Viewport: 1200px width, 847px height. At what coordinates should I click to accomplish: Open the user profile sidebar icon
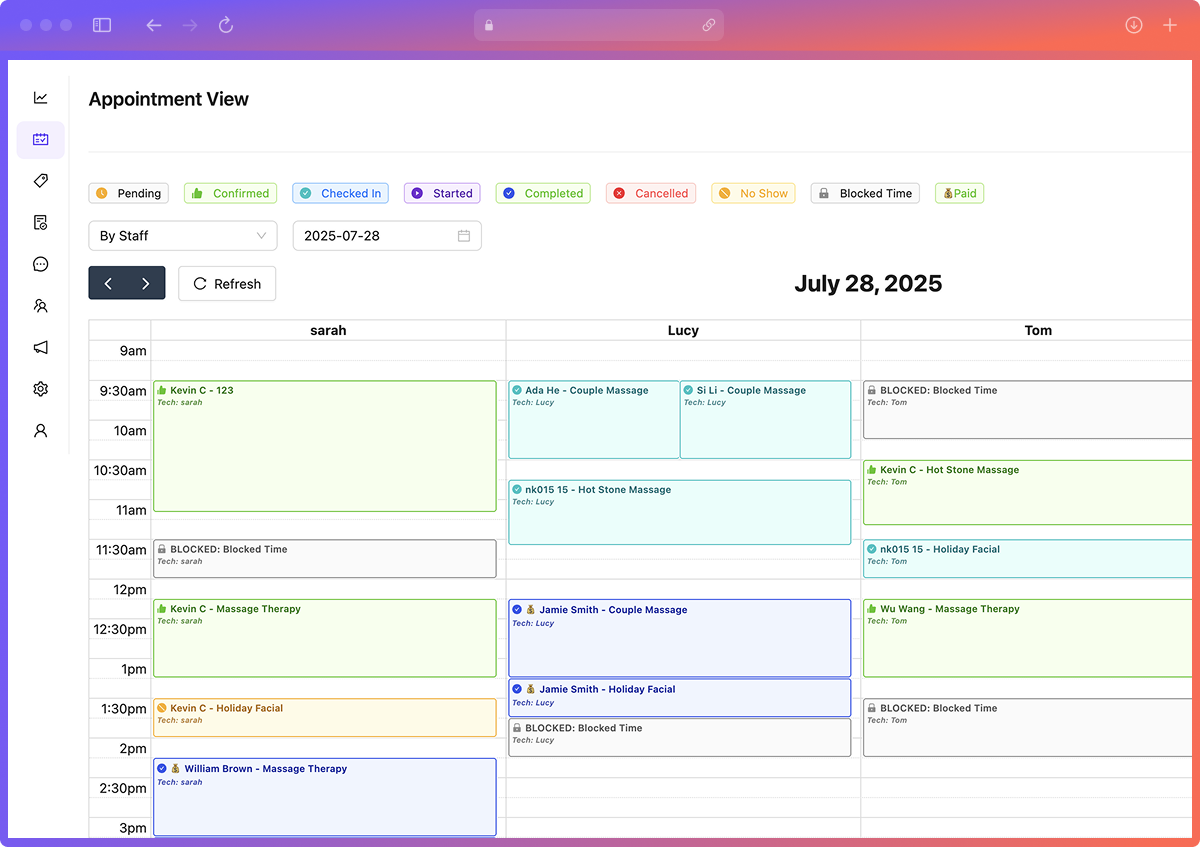coord(41,430)
